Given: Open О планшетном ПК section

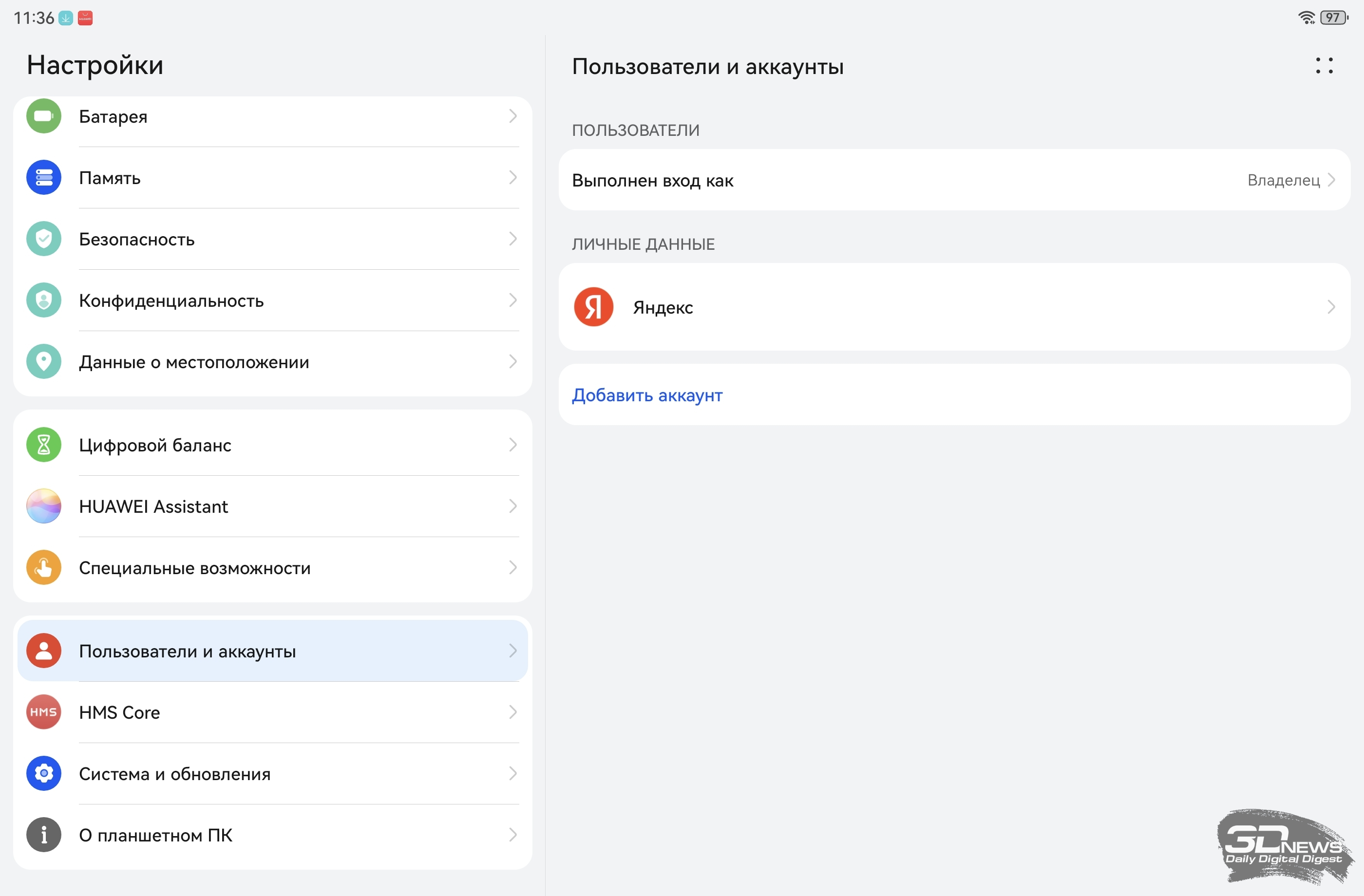Looking at the screenshot, I should (x=156, y=835).
